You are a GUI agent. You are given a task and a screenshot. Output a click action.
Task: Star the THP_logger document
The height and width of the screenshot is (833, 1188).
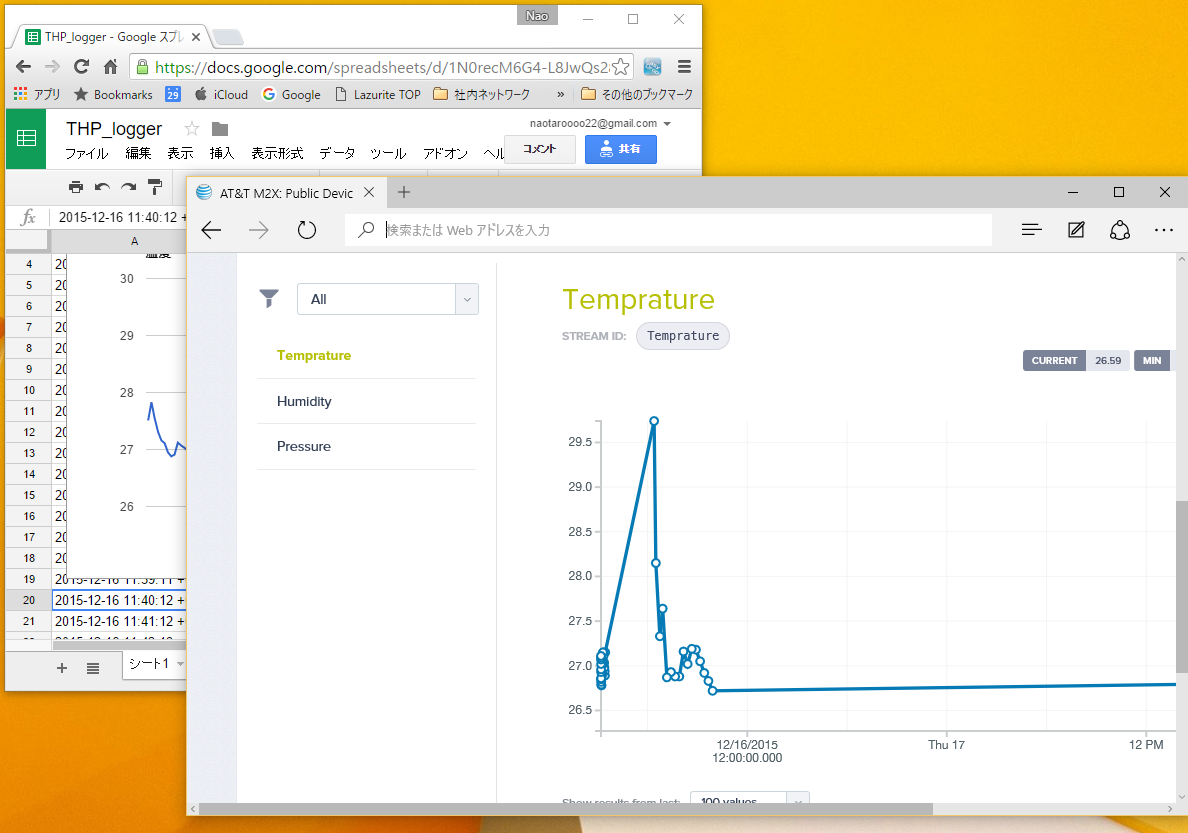click(x=192, y=129)
